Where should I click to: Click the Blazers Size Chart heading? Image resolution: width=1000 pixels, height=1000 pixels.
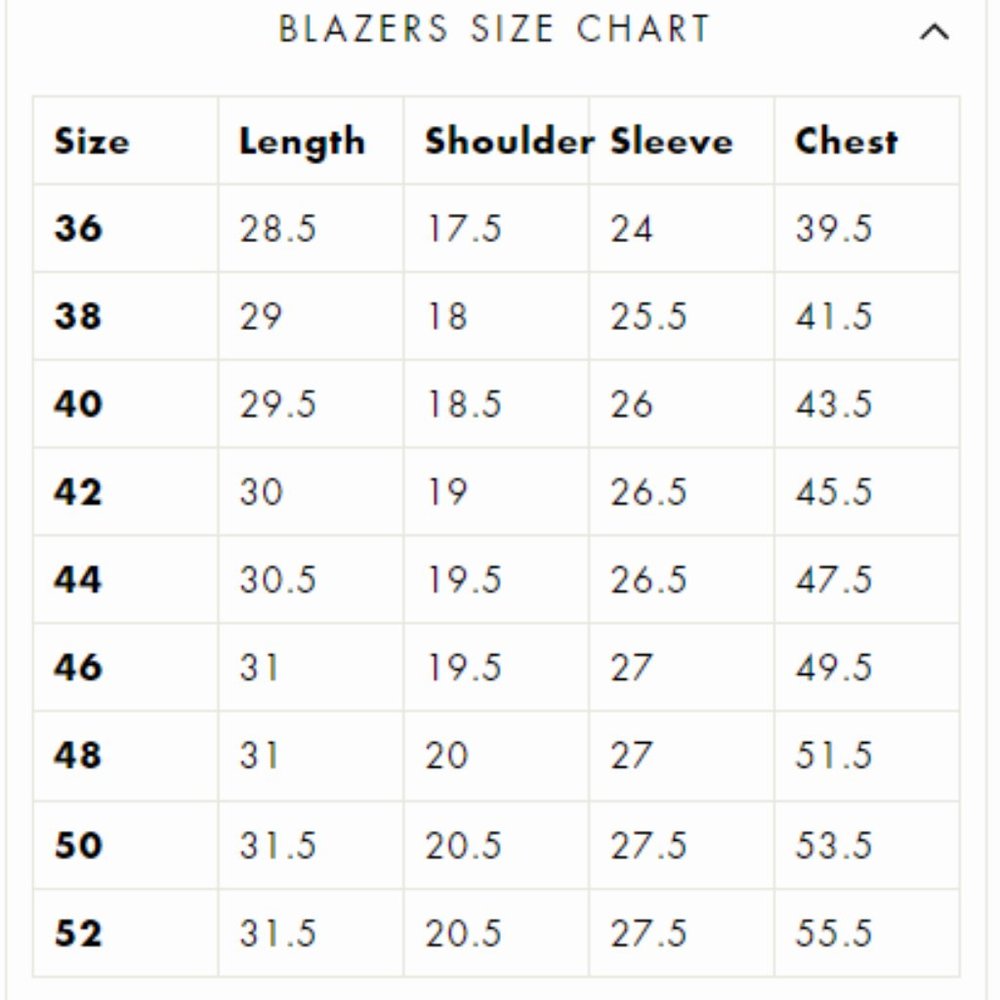click(494, 29)
